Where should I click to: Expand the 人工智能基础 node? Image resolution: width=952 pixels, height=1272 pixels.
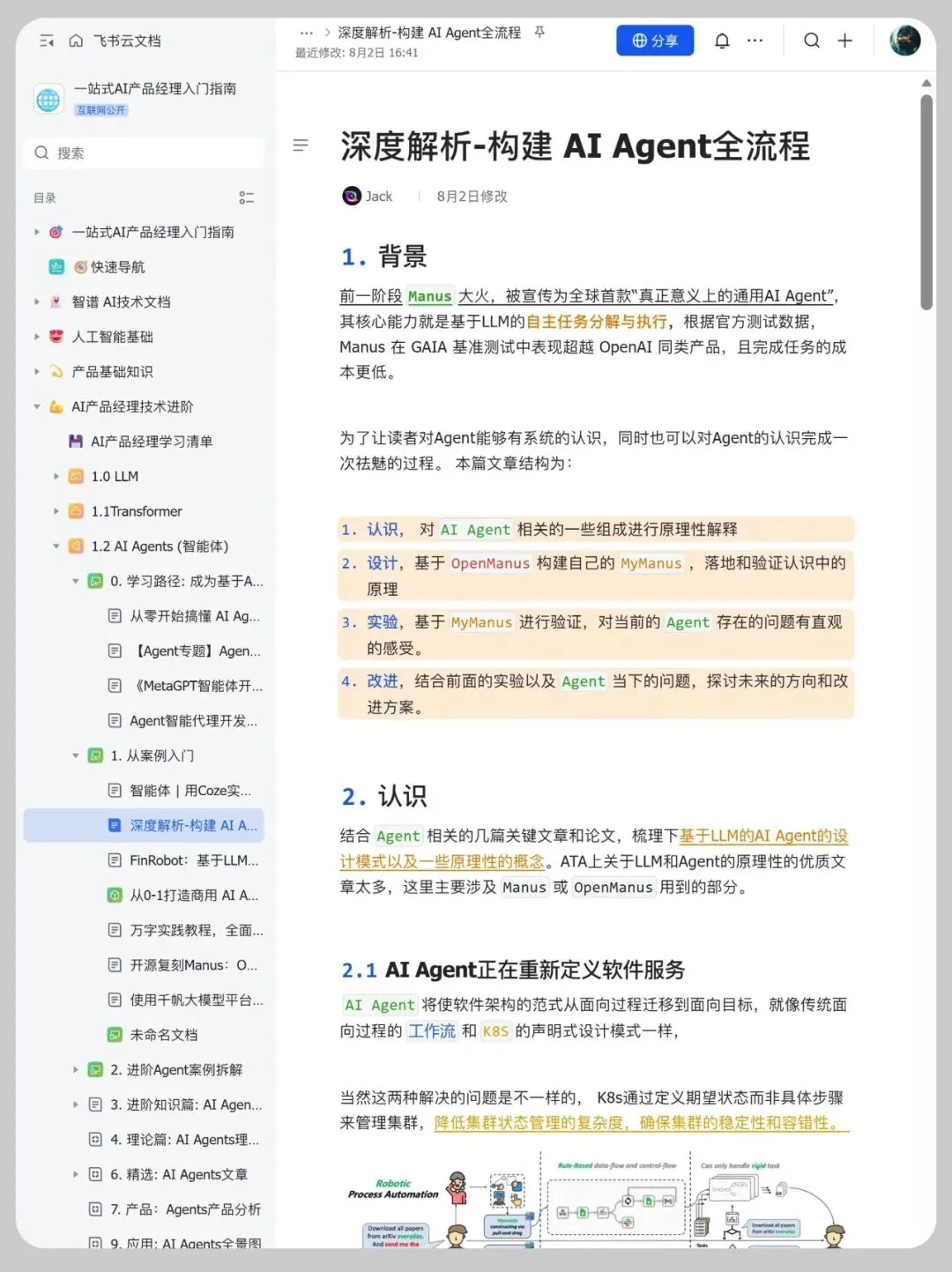click(37, 337)
